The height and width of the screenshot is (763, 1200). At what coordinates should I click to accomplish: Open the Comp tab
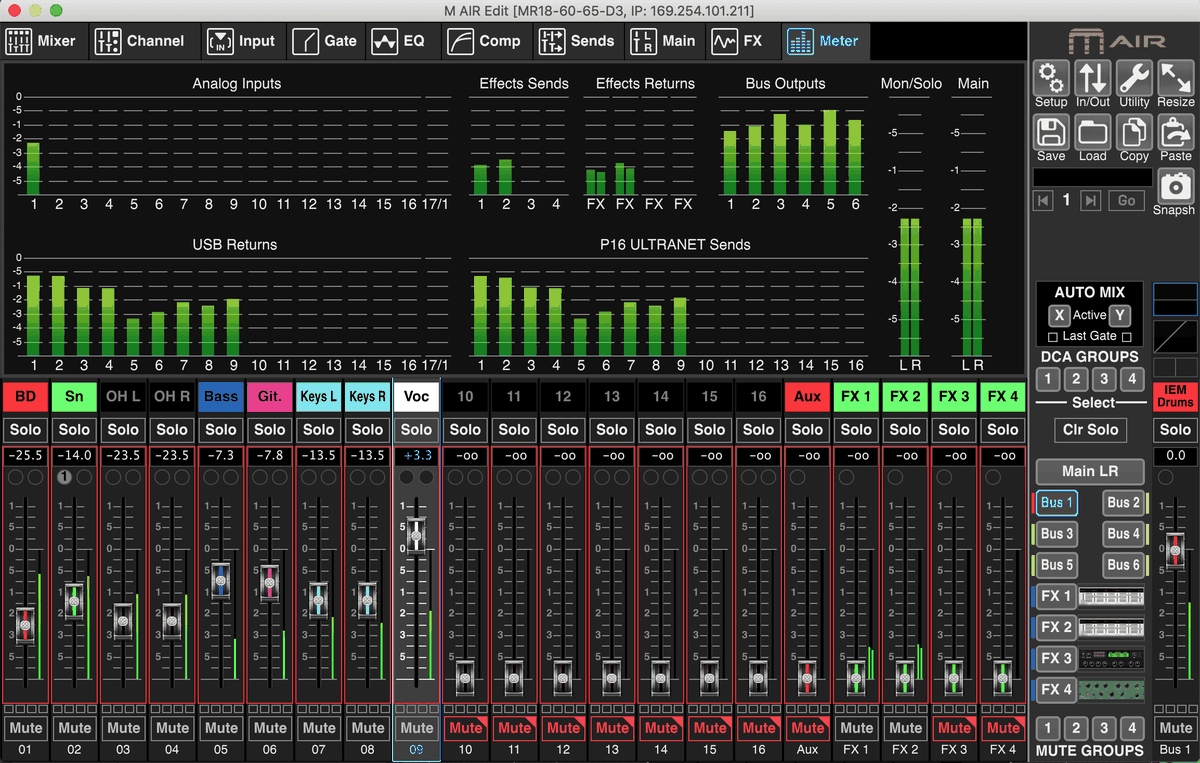click(486, 41)
